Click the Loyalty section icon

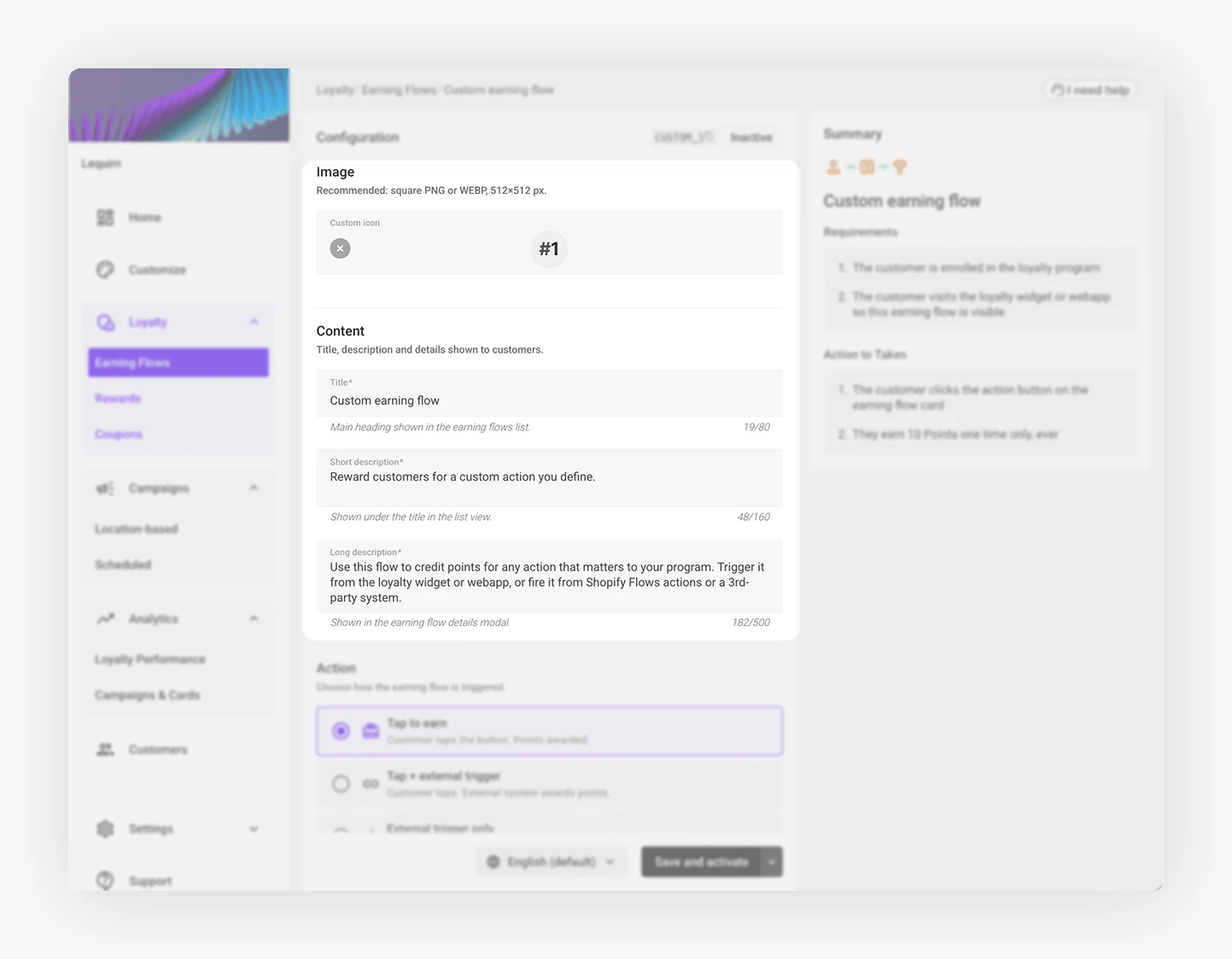pos(105,322)
